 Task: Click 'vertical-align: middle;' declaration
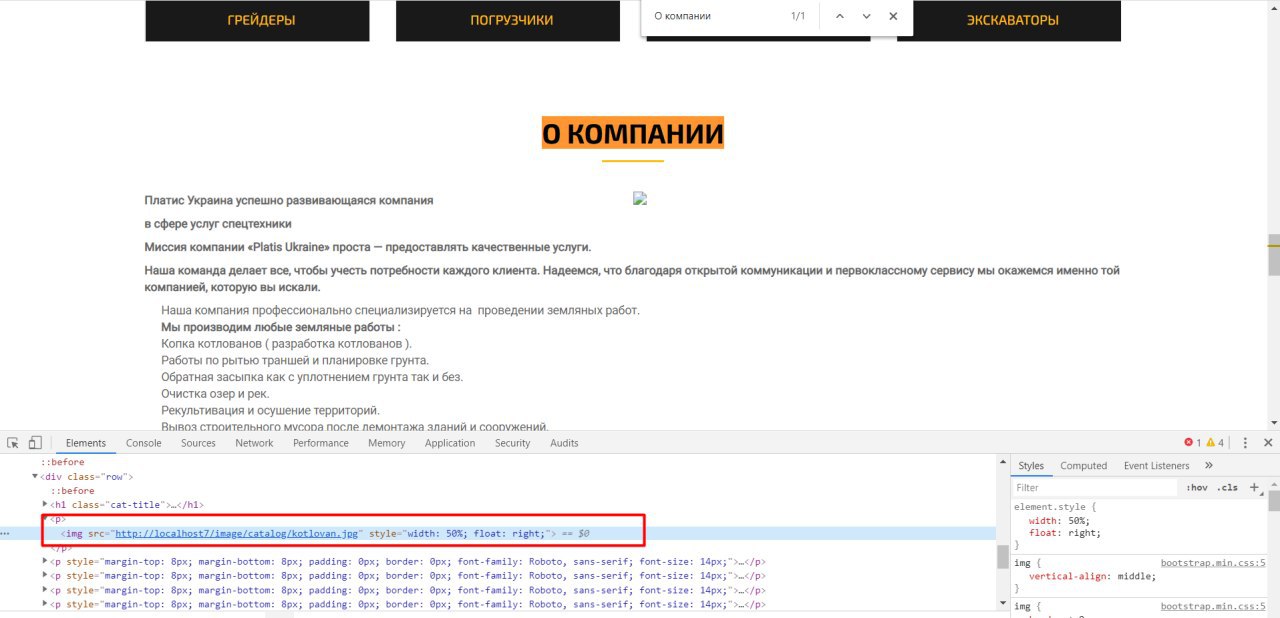(x=1092, y=577)
